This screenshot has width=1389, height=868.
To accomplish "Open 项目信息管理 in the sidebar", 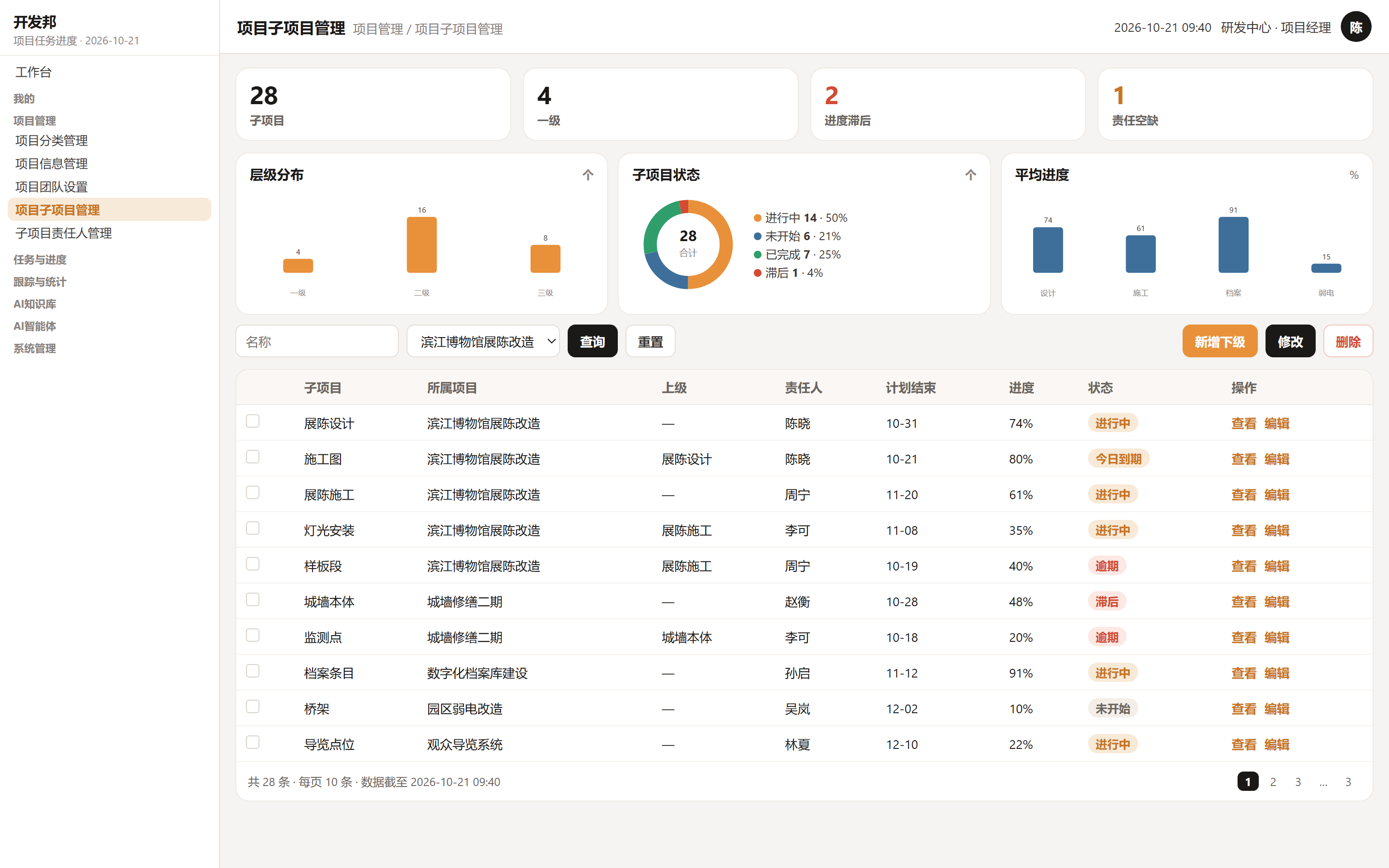I will 109,163.
